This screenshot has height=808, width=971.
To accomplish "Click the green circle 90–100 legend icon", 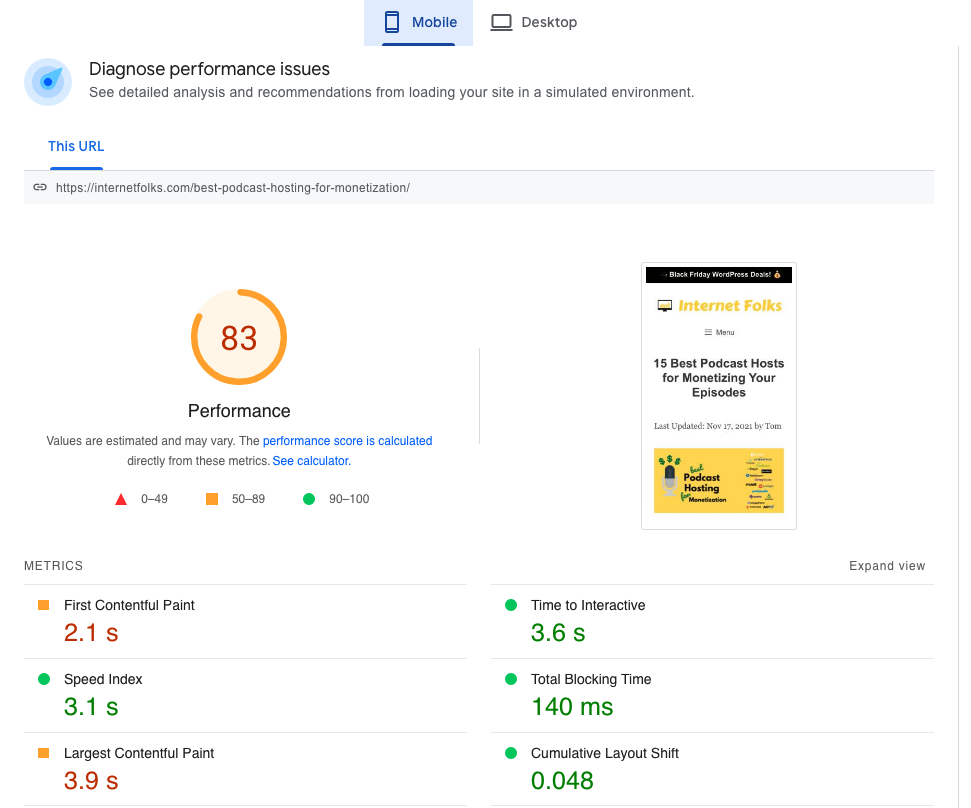I will point(309,499).
